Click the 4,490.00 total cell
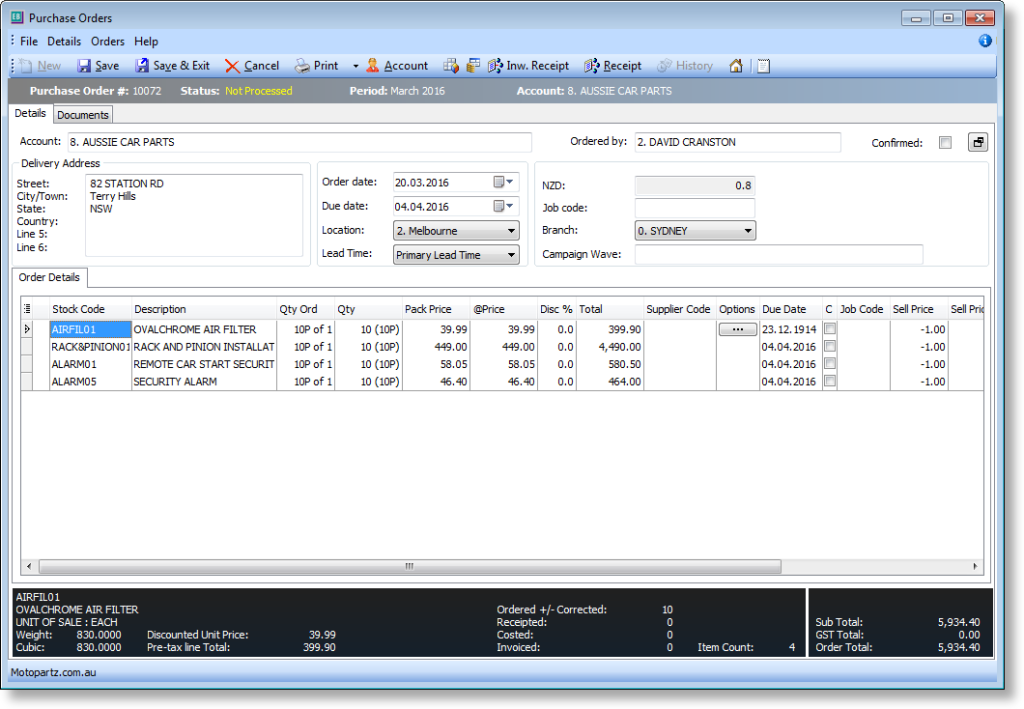Image resolution: width=1024 pixels, height=709 pixels. click(610, 347)
